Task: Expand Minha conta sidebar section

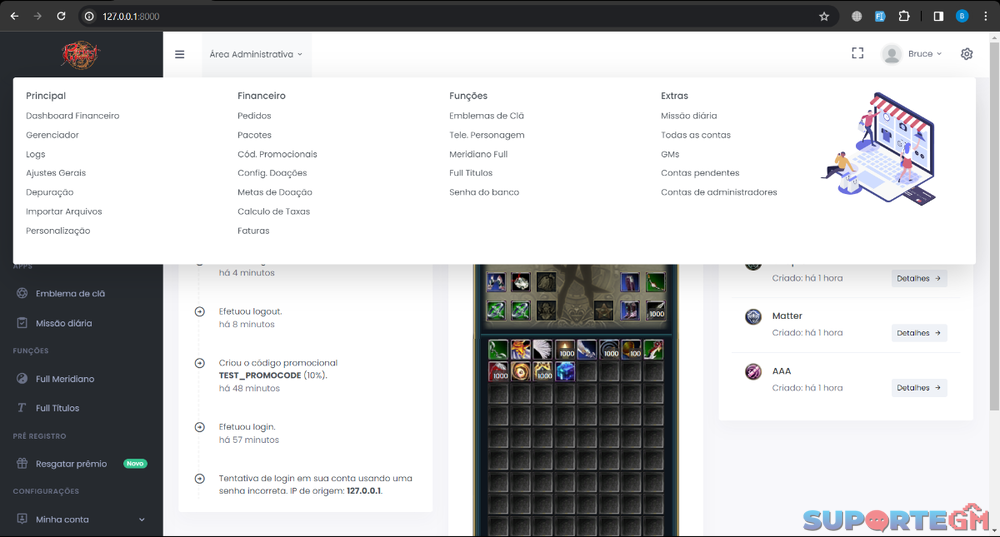Action: tap(141, 519)
